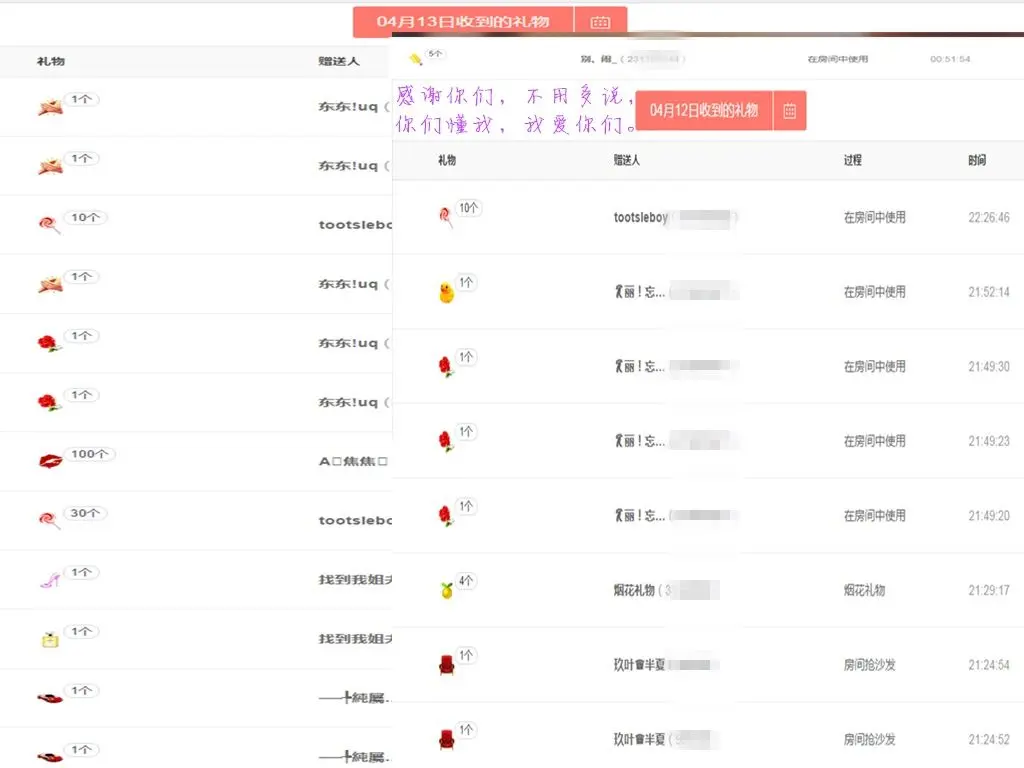
Task: Click the 04月13日收到的礼物 button
Action: tap(463, 22)
